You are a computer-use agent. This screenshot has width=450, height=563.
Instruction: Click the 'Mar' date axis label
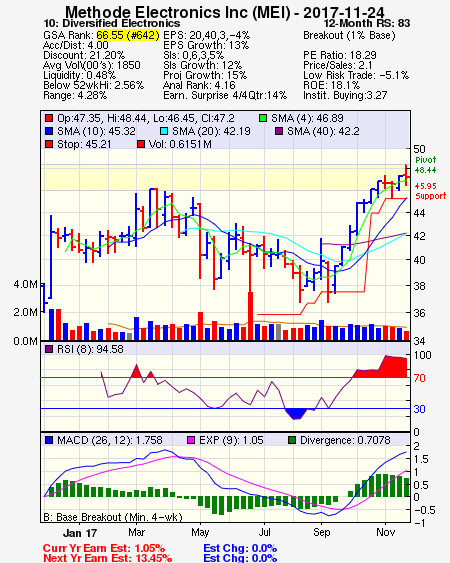pyautogui.click(x=136, y=532)
